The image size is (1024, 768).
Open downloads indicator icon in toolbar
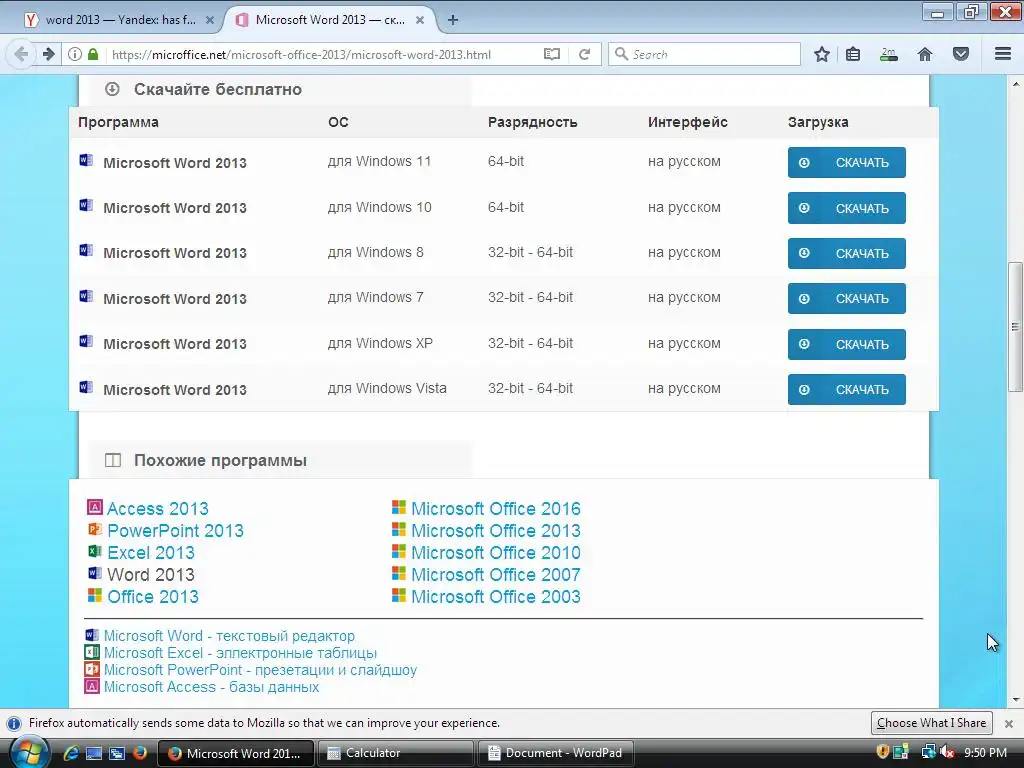[x=889, y=54]
